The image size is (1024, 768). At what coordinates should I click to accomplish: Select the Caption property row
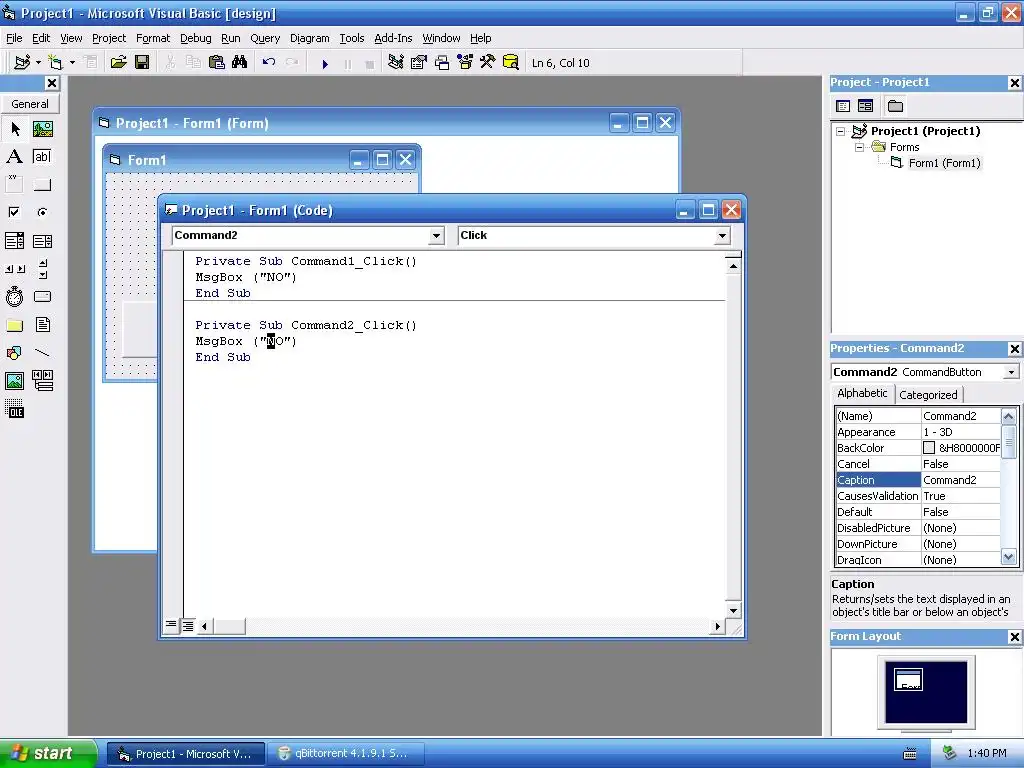click(x=918, y=480)
